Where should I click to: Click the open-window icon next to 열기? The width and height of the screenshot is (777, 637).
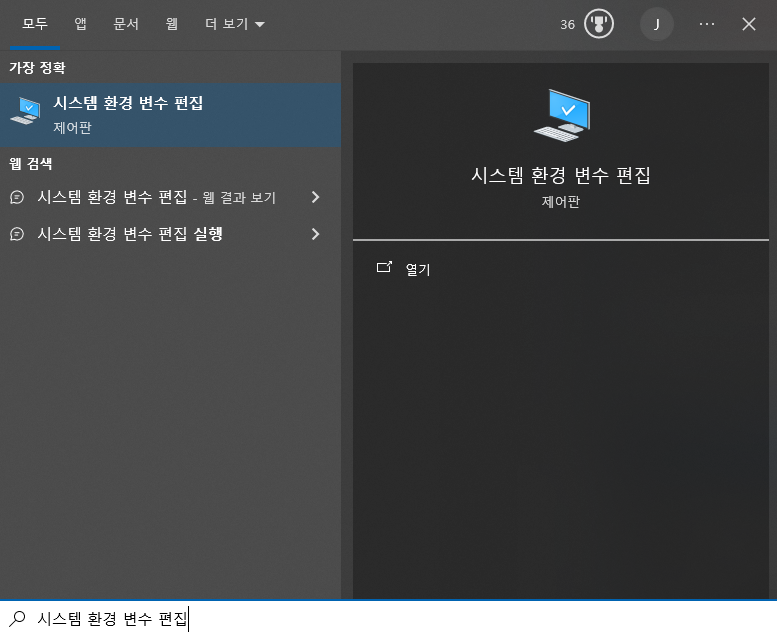point(384,268)
